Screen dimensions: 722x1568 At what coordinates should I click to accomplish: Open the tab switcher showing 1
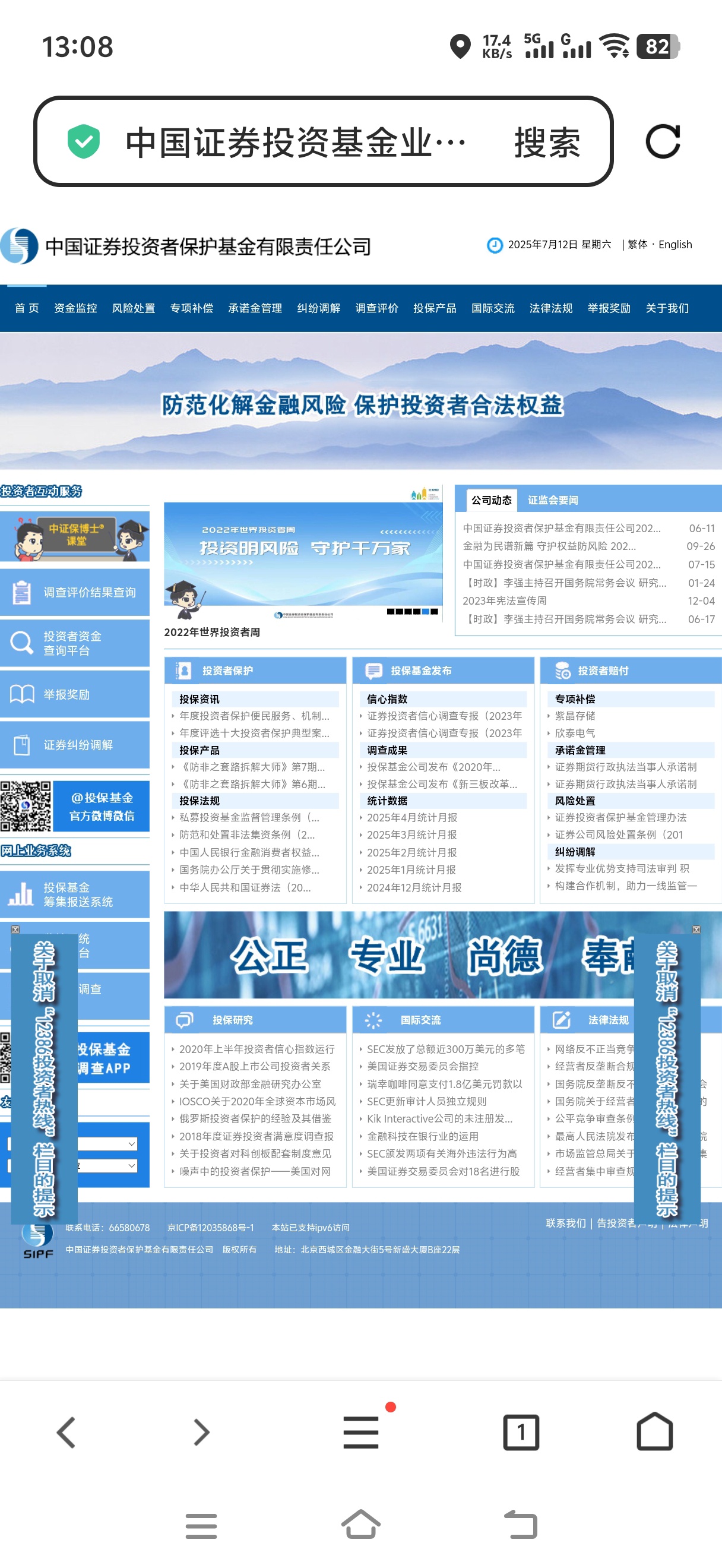click(521, 1431)
